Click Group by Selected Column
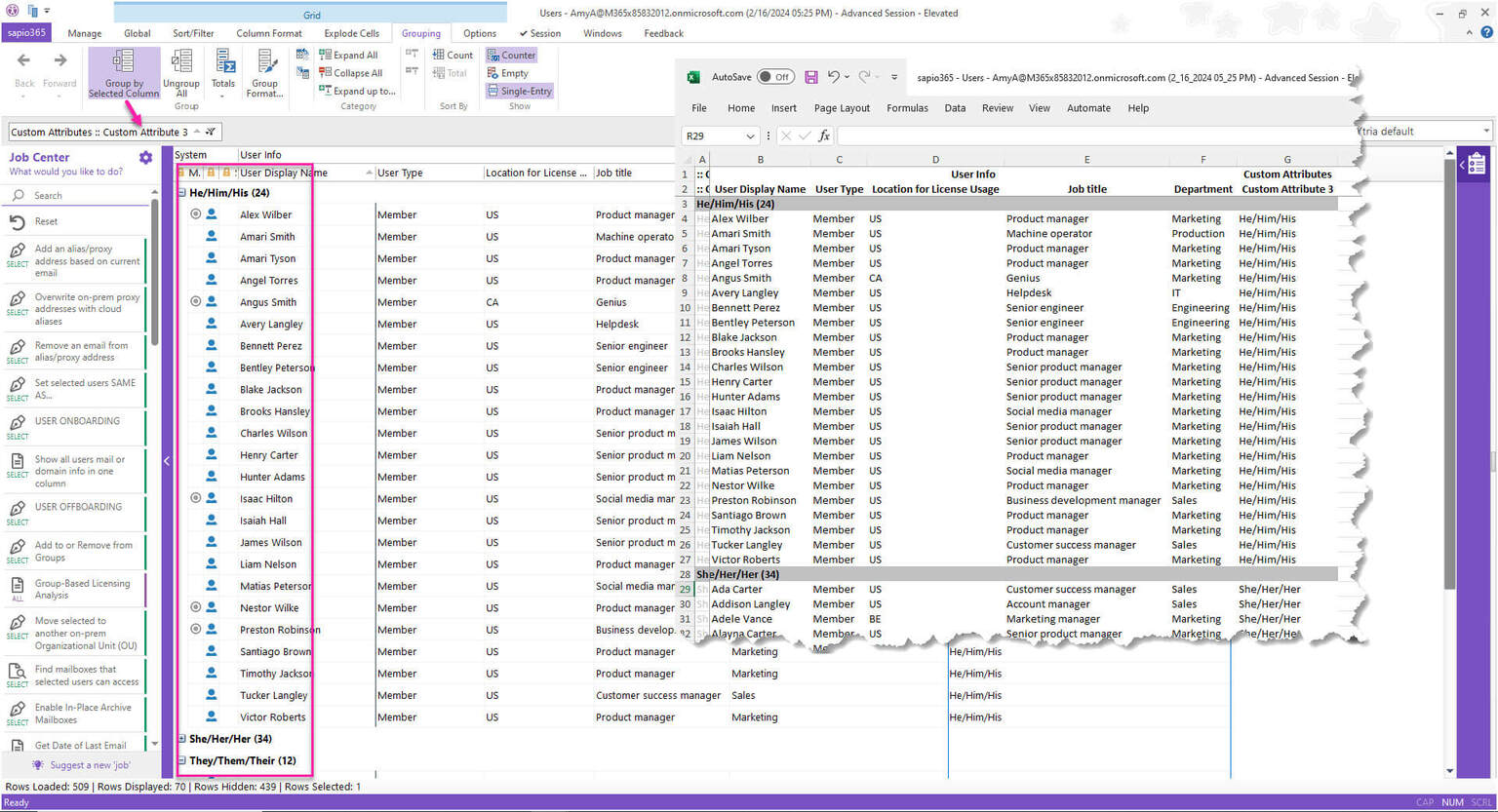Screen dimensions: 1498x812 (123, 73)
